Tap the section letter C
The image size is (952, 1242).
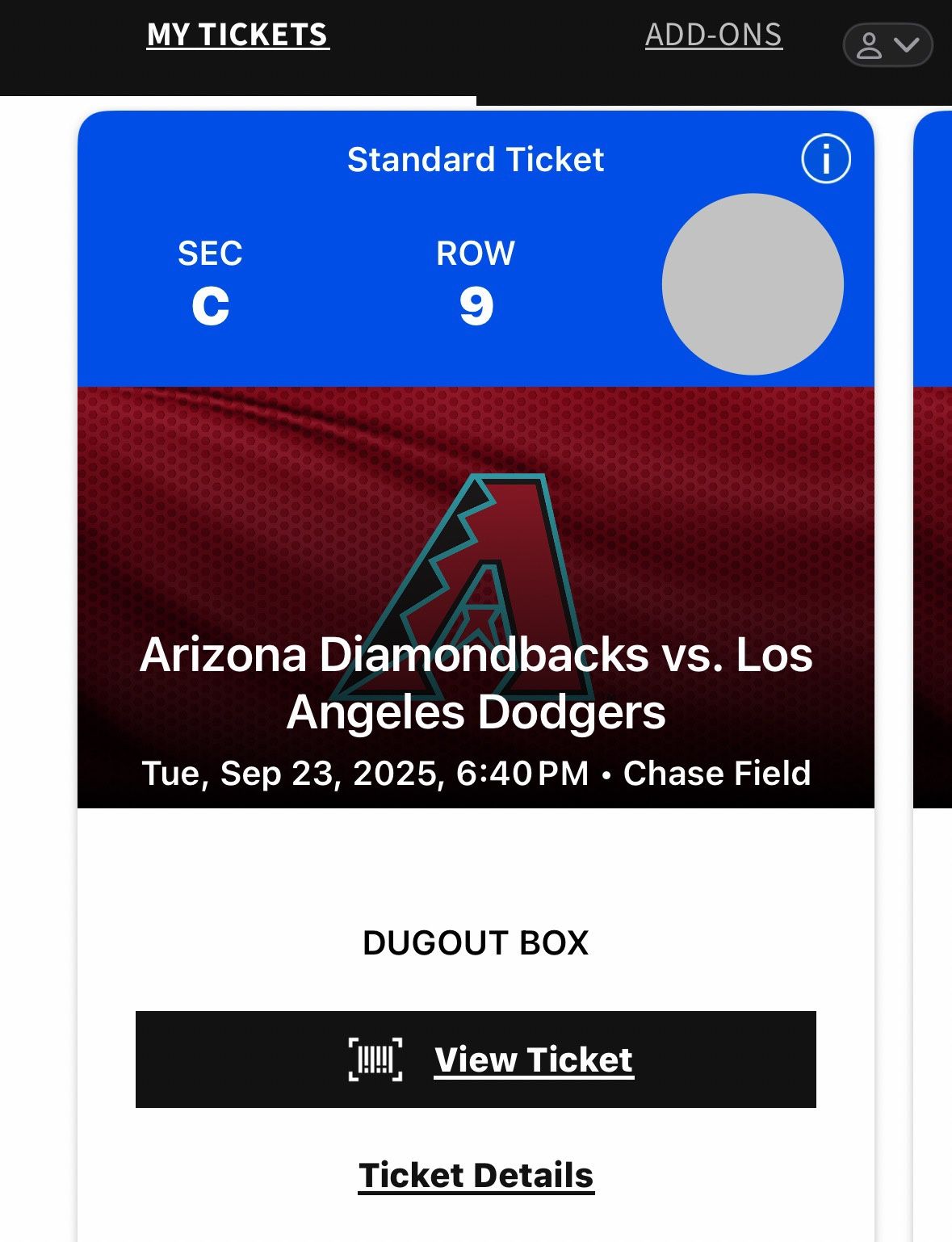click(211, 307)
